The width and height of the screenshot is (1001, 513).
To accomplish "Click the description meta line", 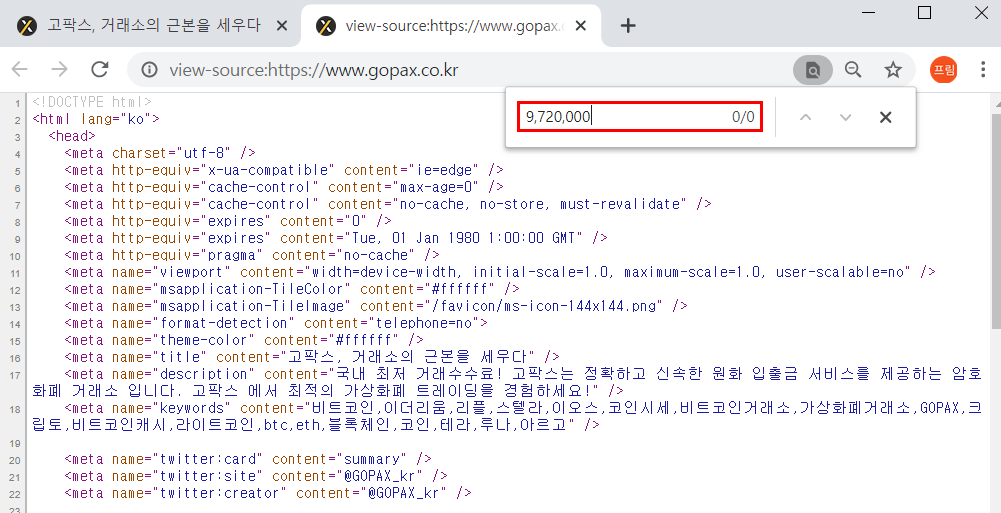I will pyautogui.click(x=508, y=382).
